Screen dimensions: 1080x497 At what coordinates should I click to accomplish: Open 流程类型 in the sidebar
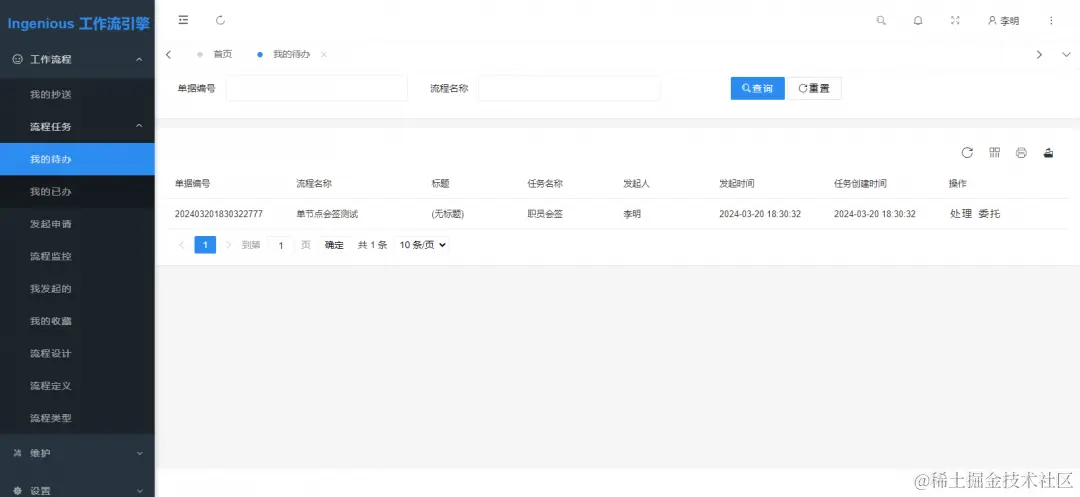(77, 418)
